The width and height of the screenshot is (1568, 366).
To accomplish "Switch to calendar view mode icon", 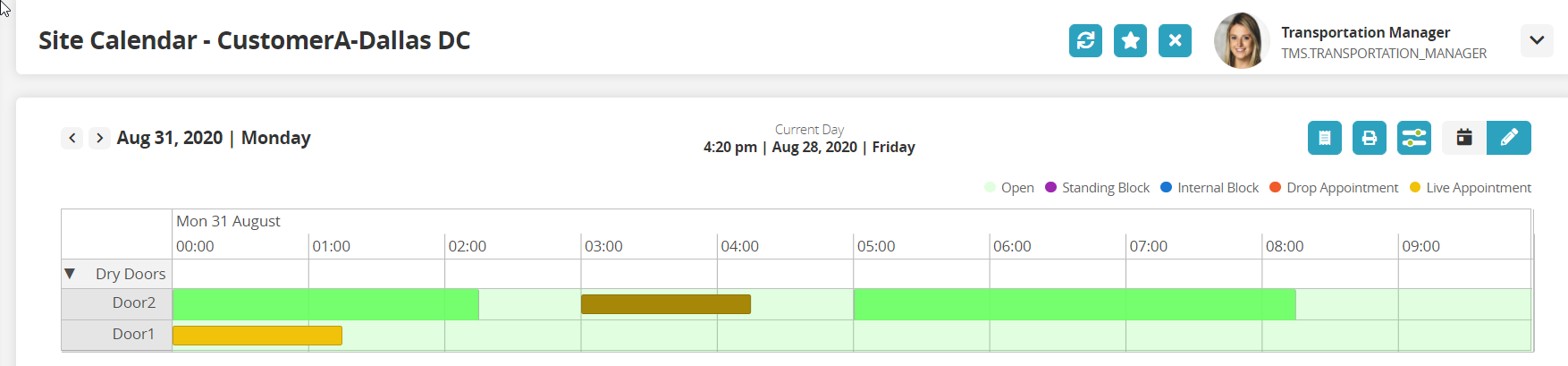I will click(1464, 138).
